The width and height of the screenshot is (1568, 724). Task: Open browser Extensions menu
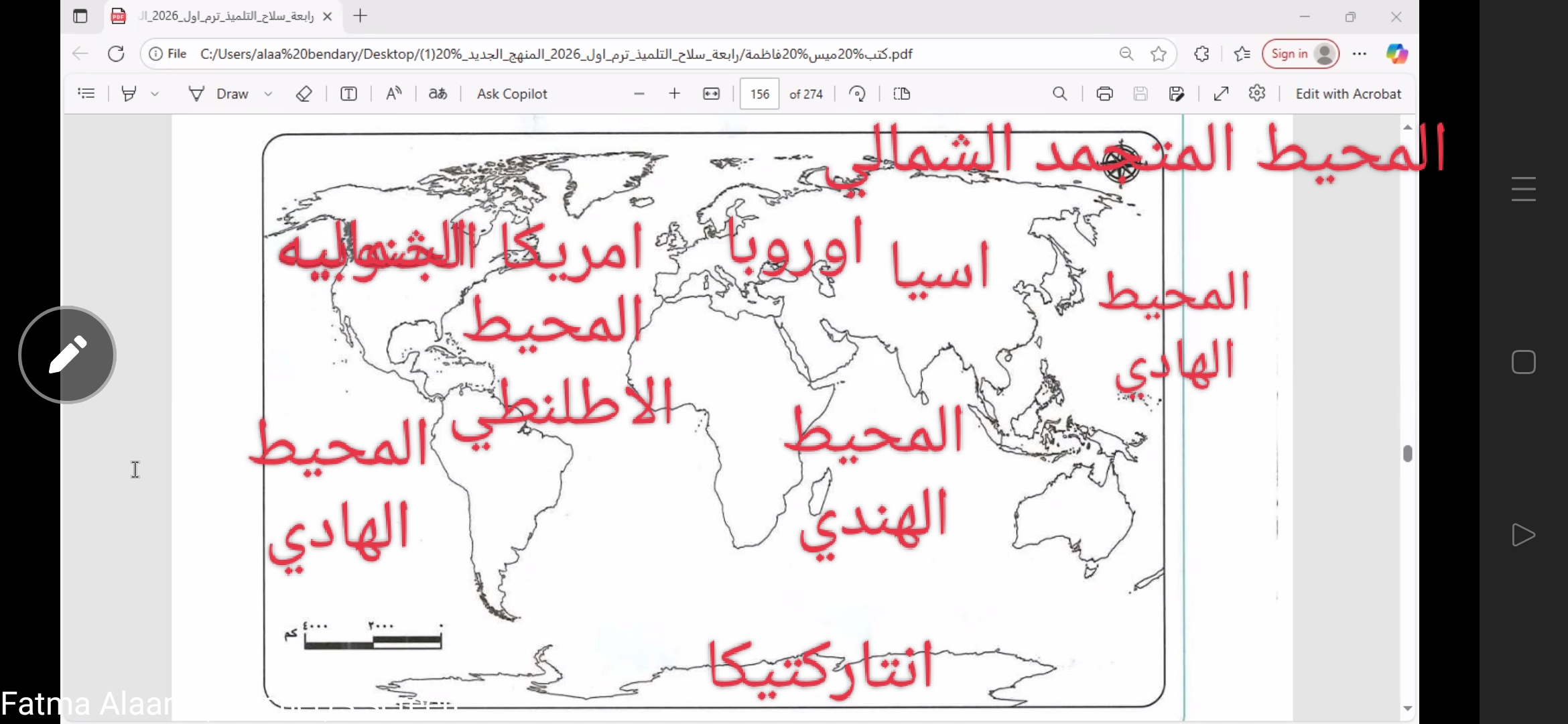pos(1201,54)
